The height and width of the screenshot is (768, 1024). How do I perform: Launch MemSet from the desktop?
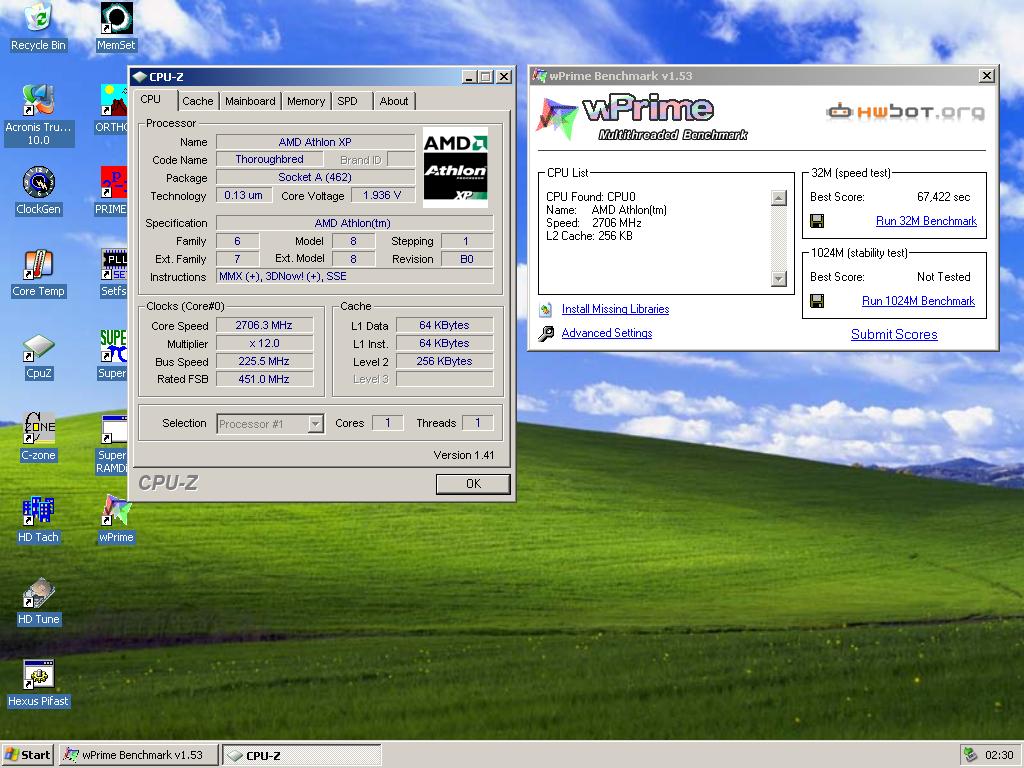click(116, 27)
